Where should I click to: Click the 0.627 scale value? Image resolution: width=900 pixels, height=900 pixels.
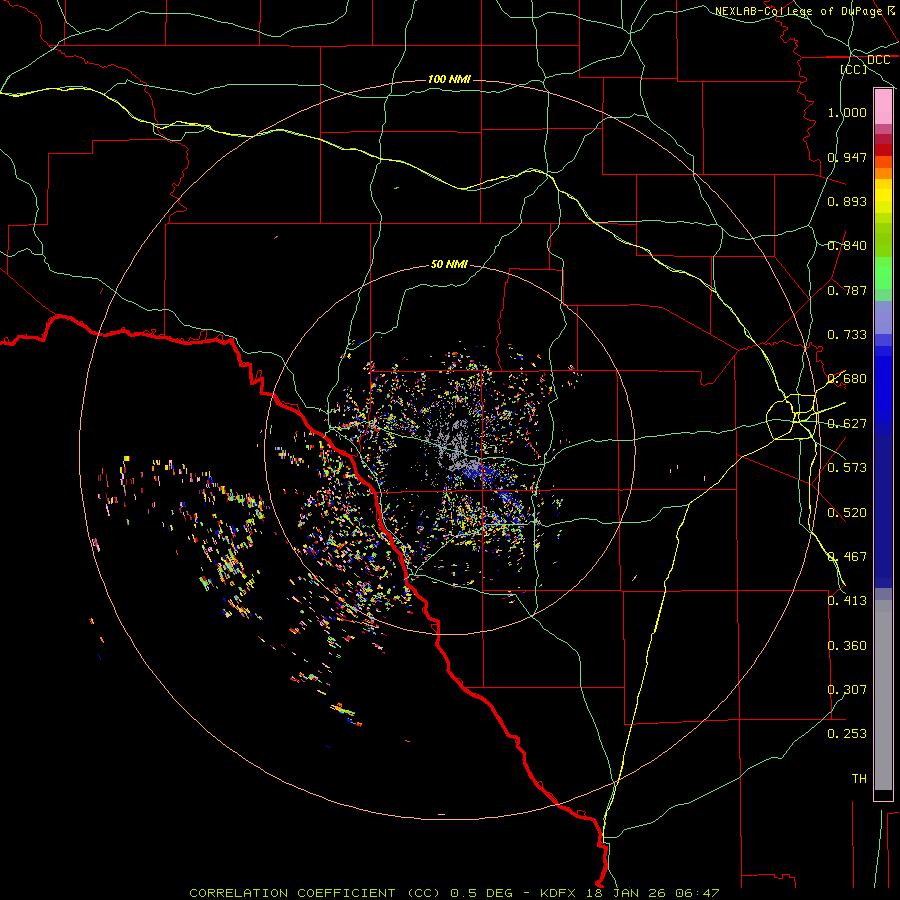[x=847, y=424]
